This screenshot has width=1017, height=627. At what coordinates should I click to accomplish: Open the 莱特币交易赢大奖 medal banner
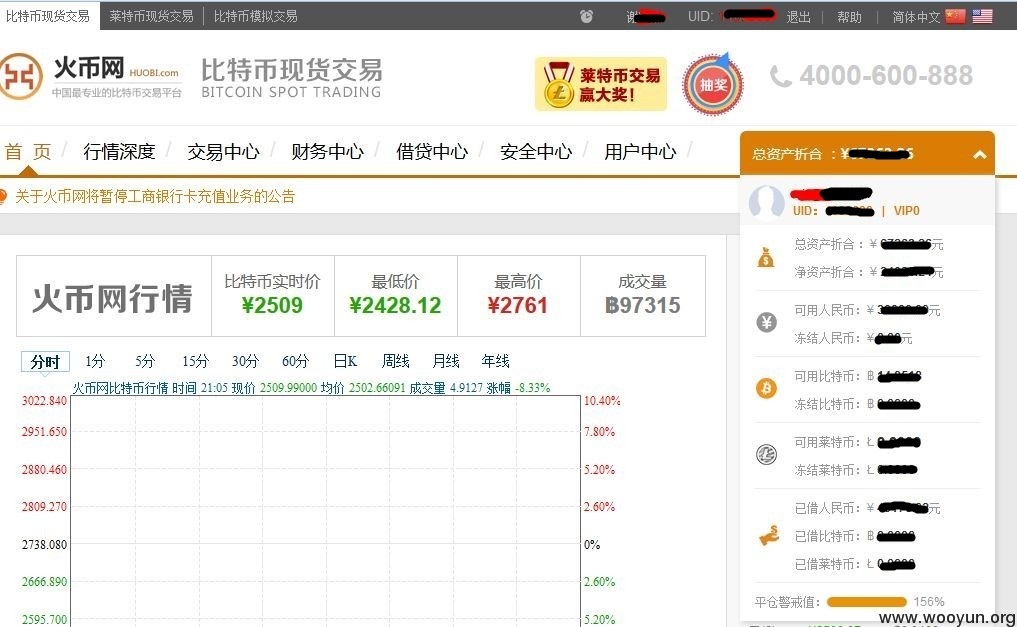601,84
